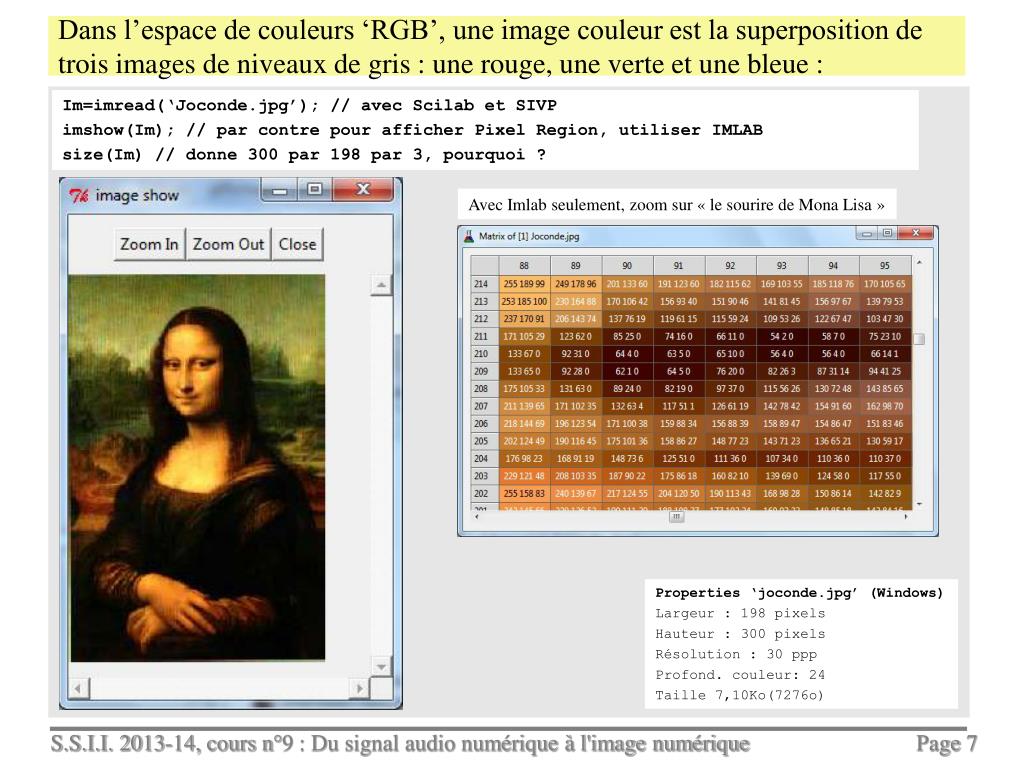Select column header 95 in matrix
The width and height of the screenshot is (1024, 768).
(x=885, y=266)
